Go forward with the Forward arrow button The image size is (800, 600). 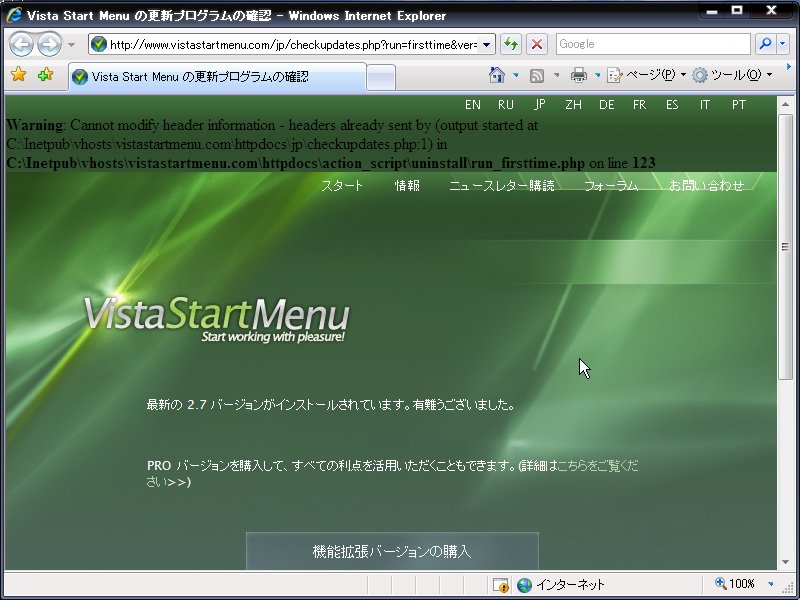pos(49,45)
